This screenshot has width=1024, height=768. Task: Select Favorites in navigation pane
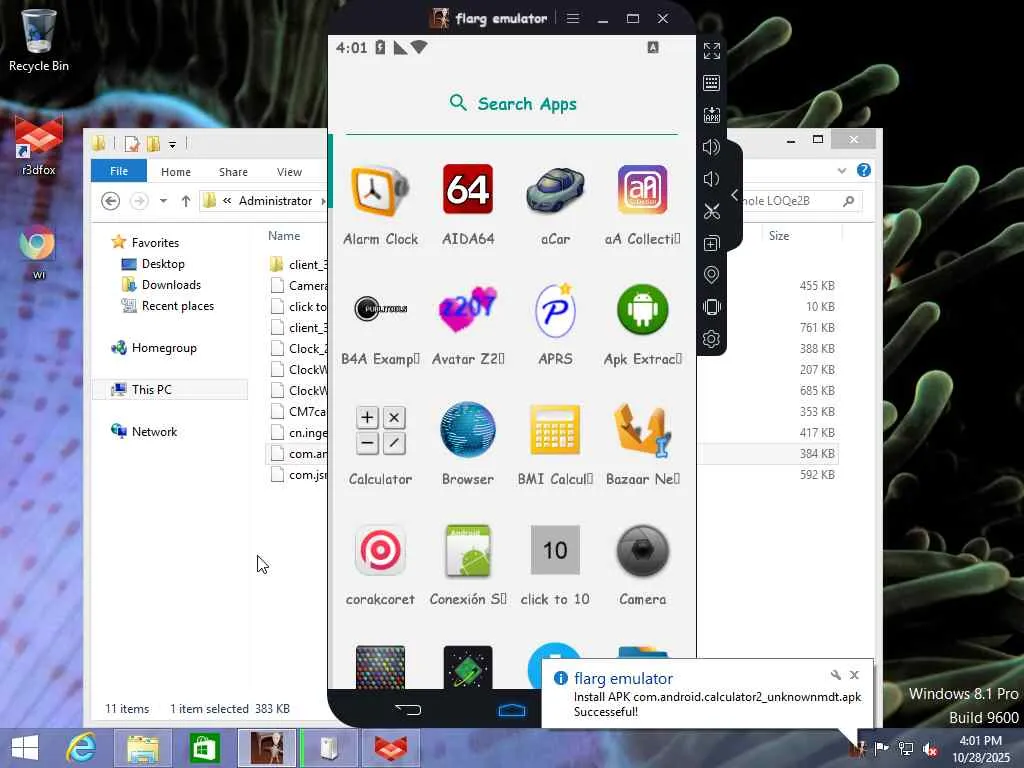click(x=155, y=242)
